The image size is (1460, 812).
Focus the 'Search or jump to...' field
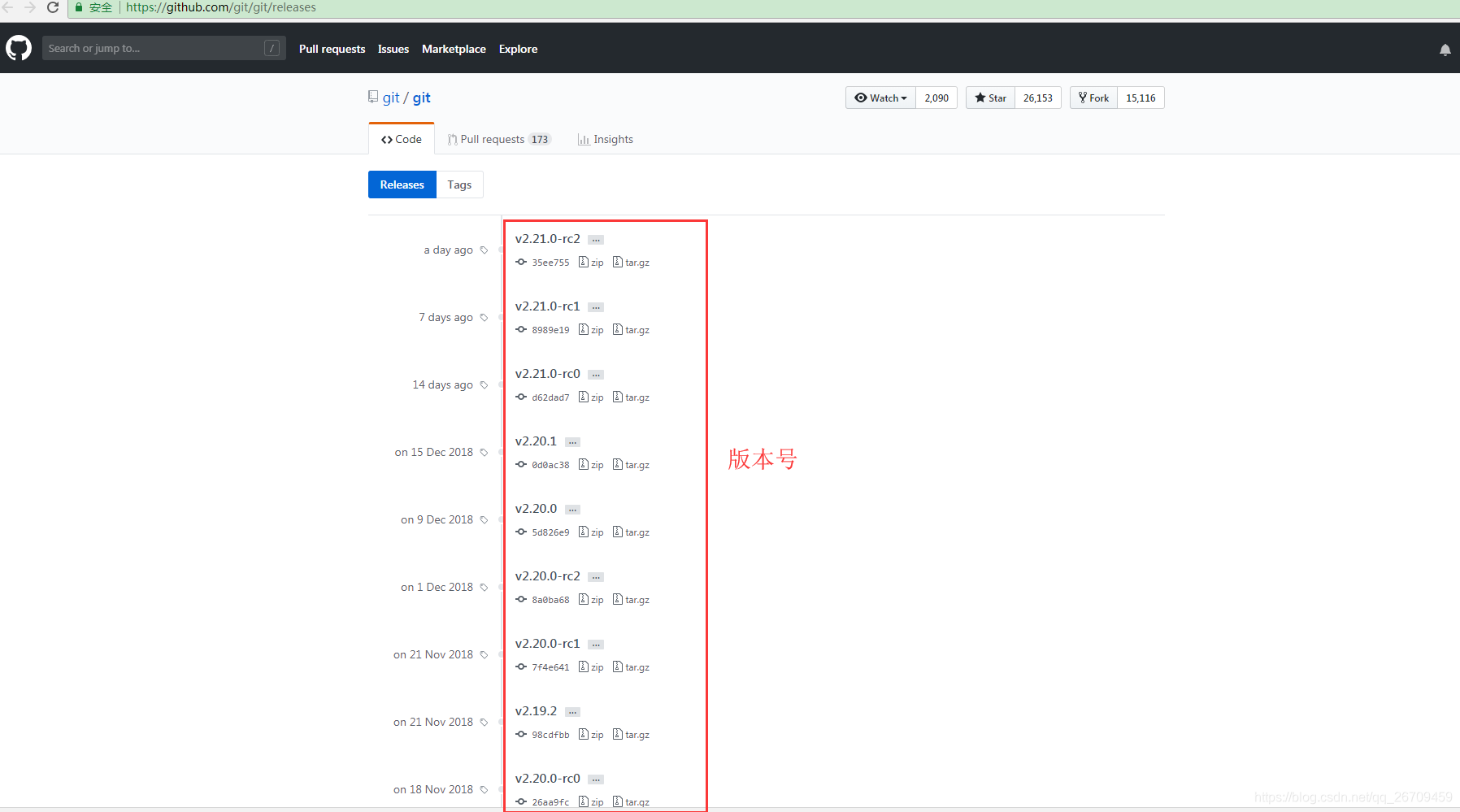(x=163, y=48)
